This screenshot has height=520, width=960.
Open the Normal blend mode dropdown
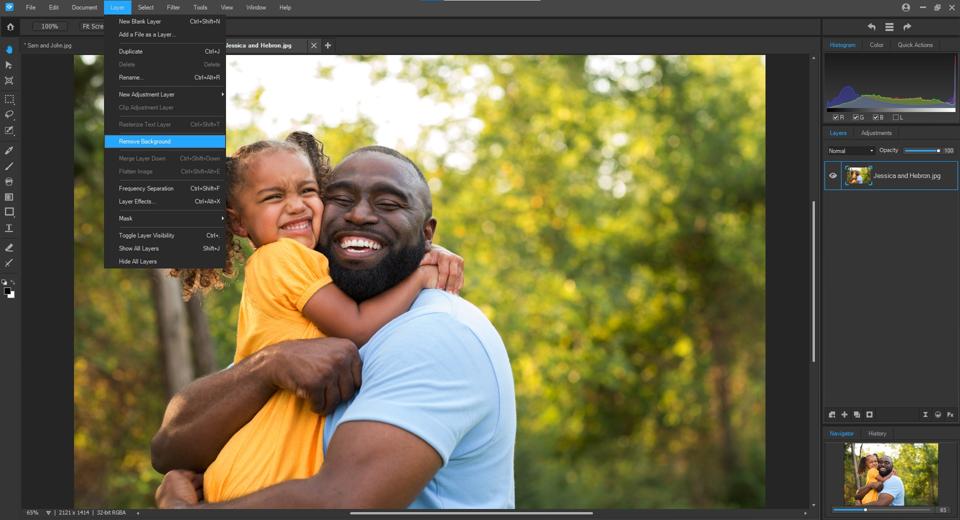pos(850,151)
